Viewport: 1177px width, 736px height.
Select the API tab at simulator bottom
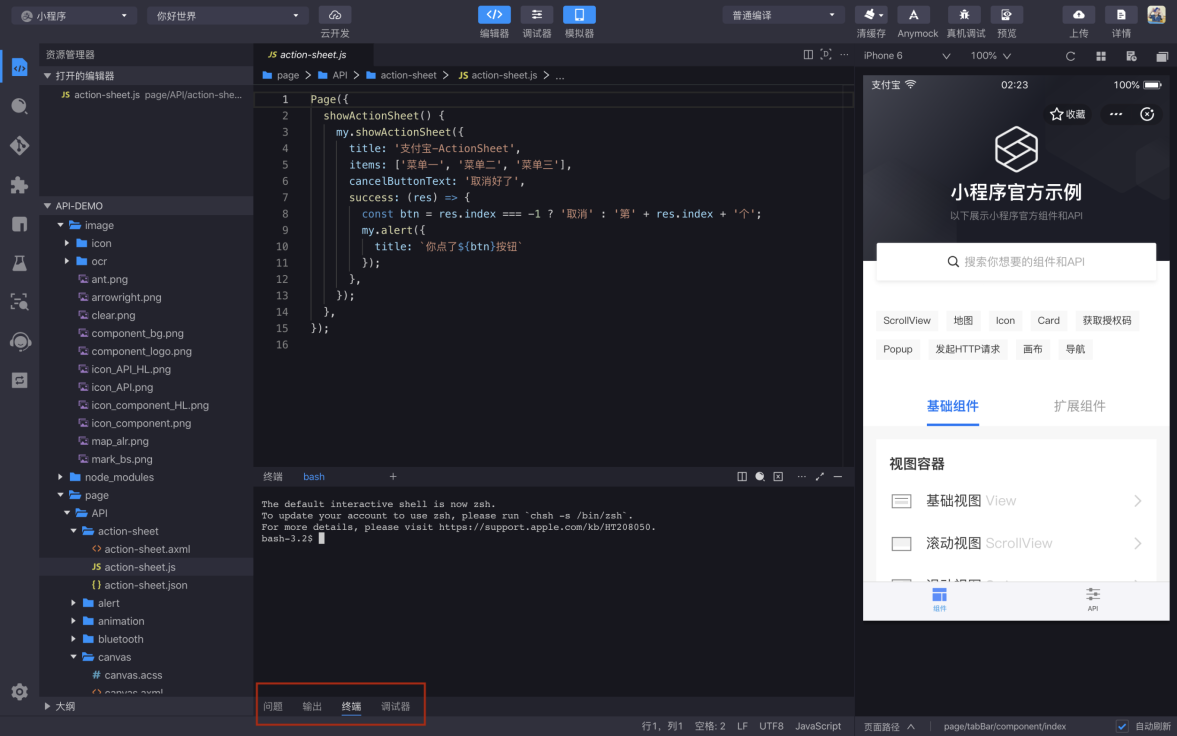[1093, 600]
